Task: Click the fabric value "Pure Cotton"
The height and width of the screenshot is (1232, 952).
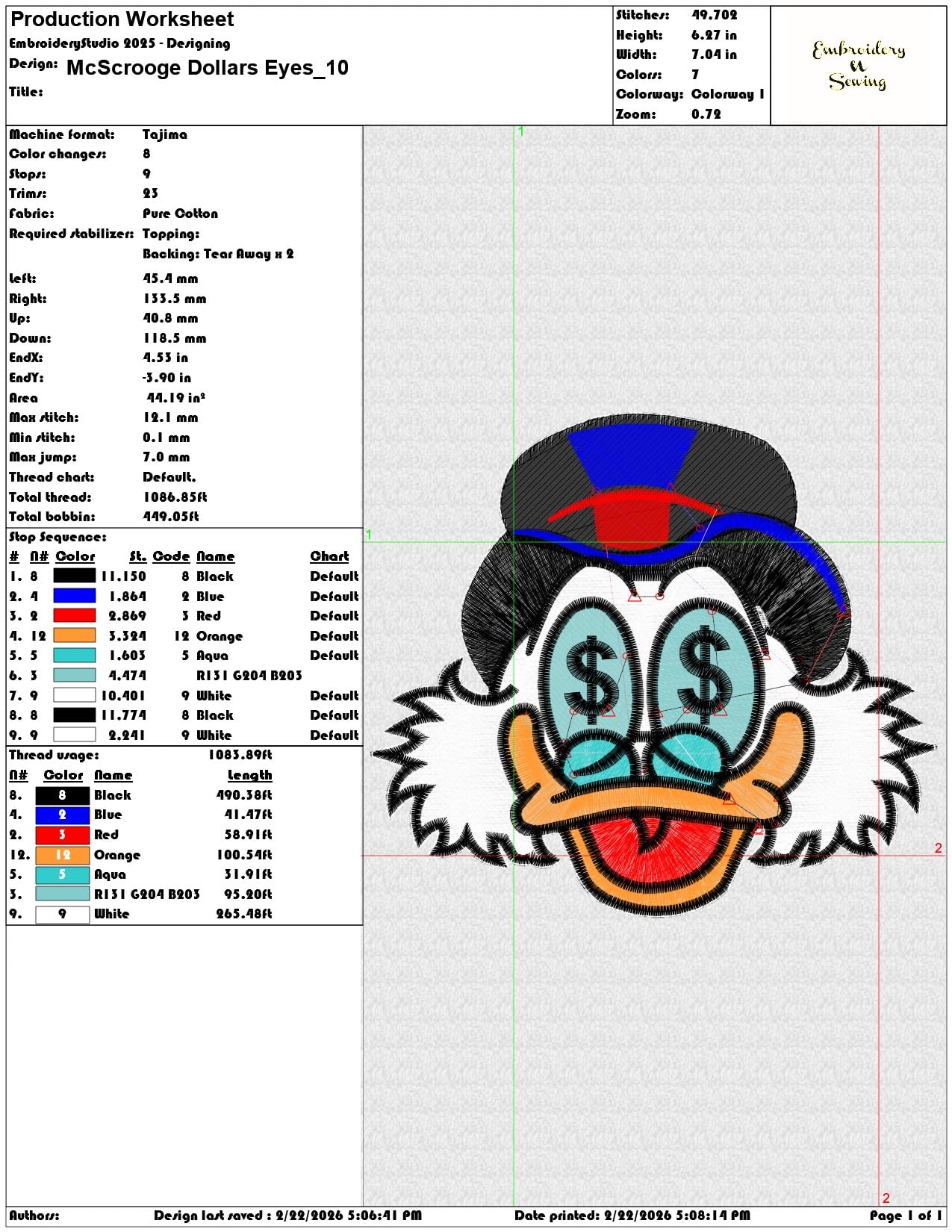Action: point(180,214)
